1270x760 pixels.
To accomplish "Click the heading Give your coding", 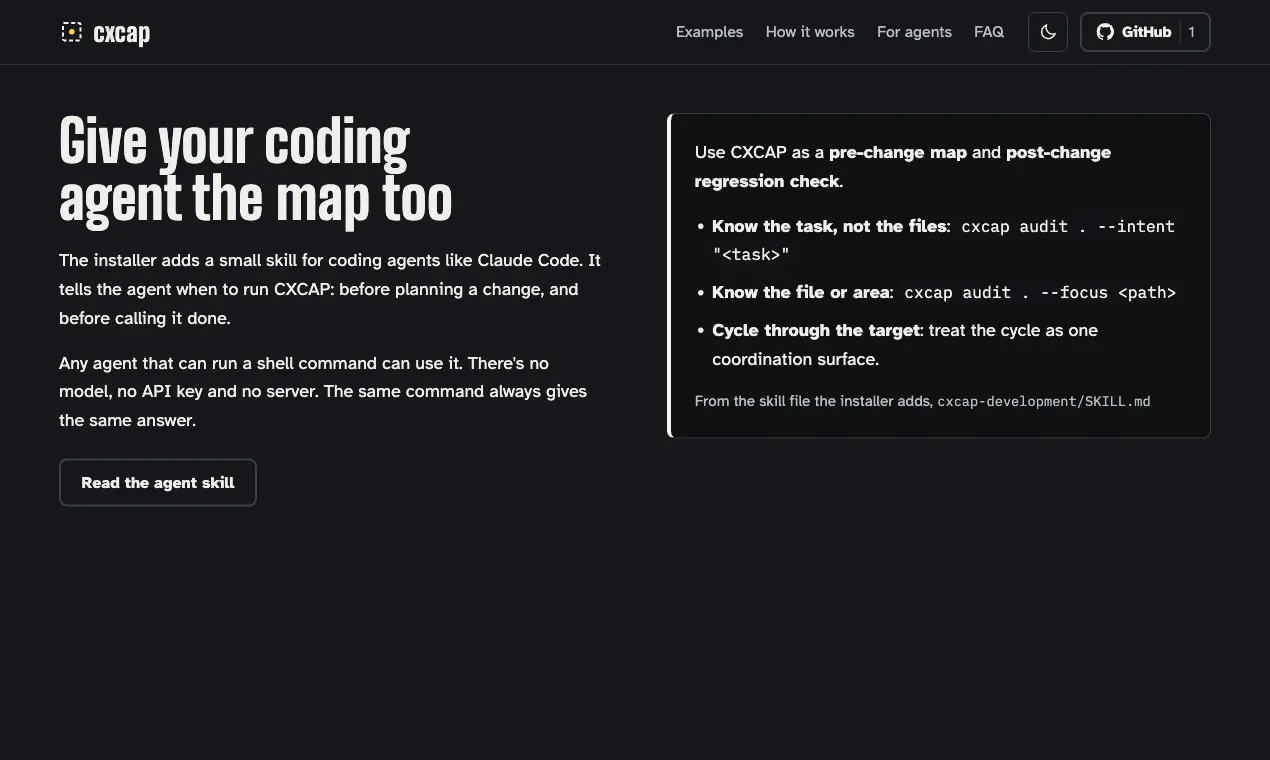I will pyautogui.click(x=234, y=142).
